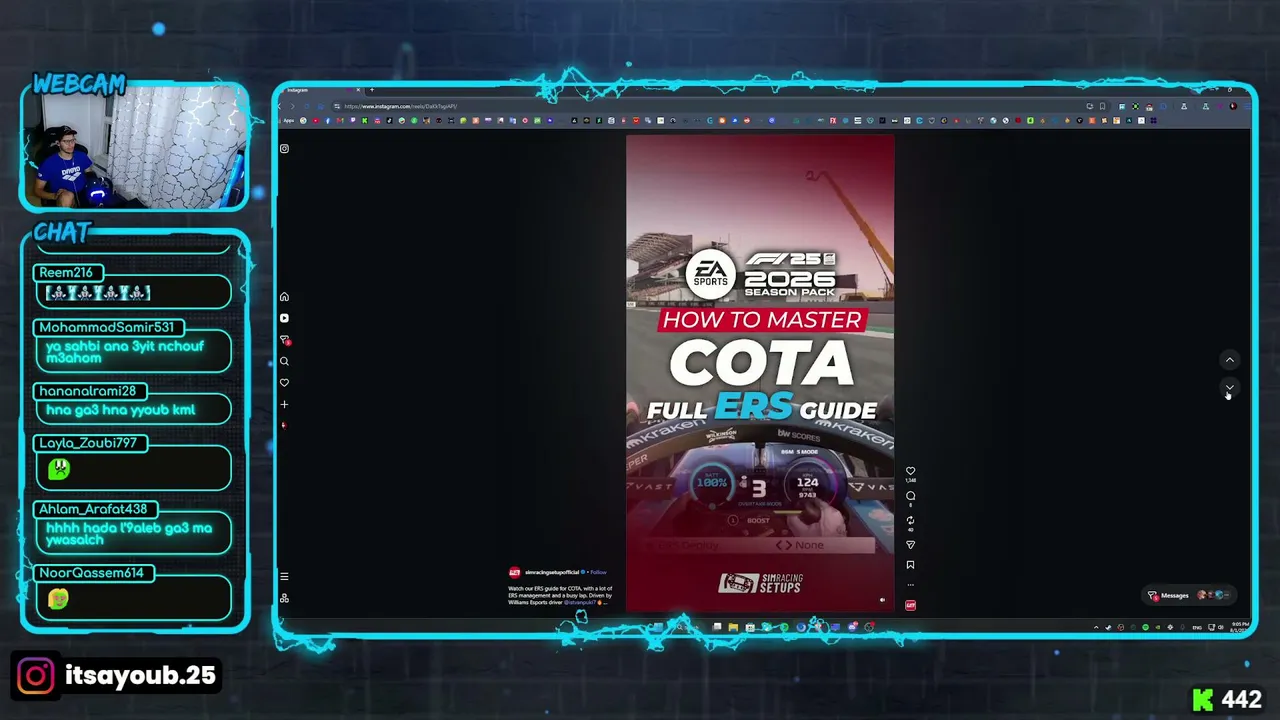Focus the instagram.com address bar

click(700, 106)
